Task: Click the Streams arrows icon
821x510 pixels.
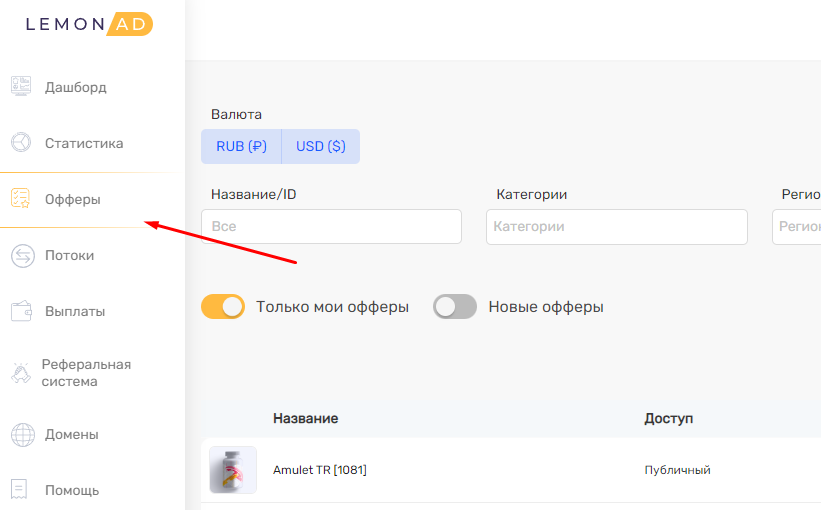Action: tap(21, 256)
